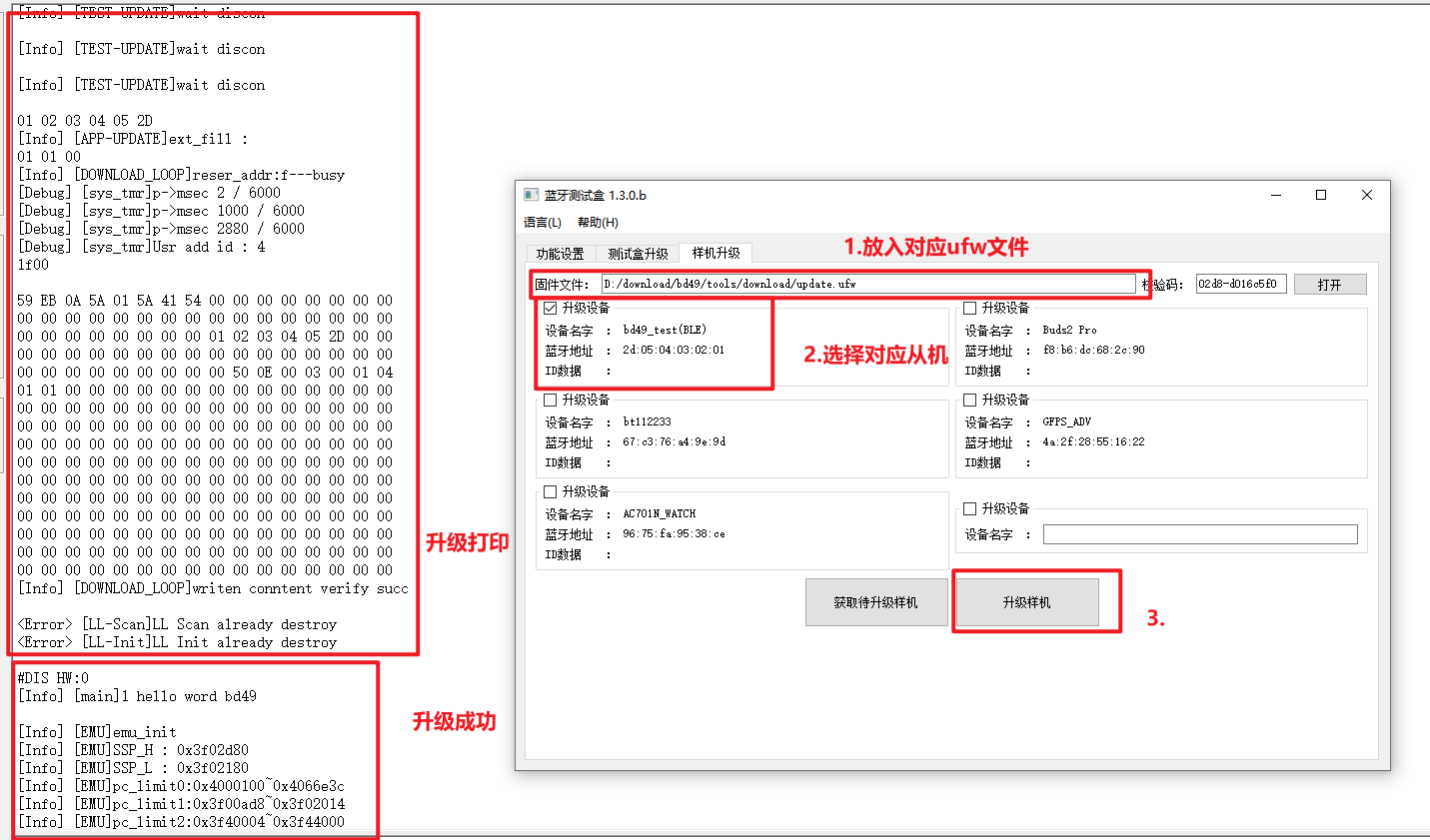The width and height of the screenshot is (1430, 840).
Task: Click the hex row starting '59 EB 0A 5A'
Action: pyautogui.click(x=205, y=301)
